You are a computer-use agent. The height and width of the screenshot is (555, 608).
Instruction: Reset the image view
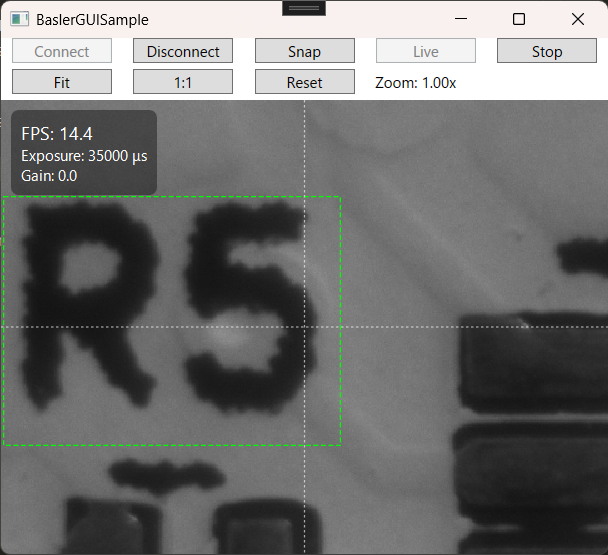[304, 82]
